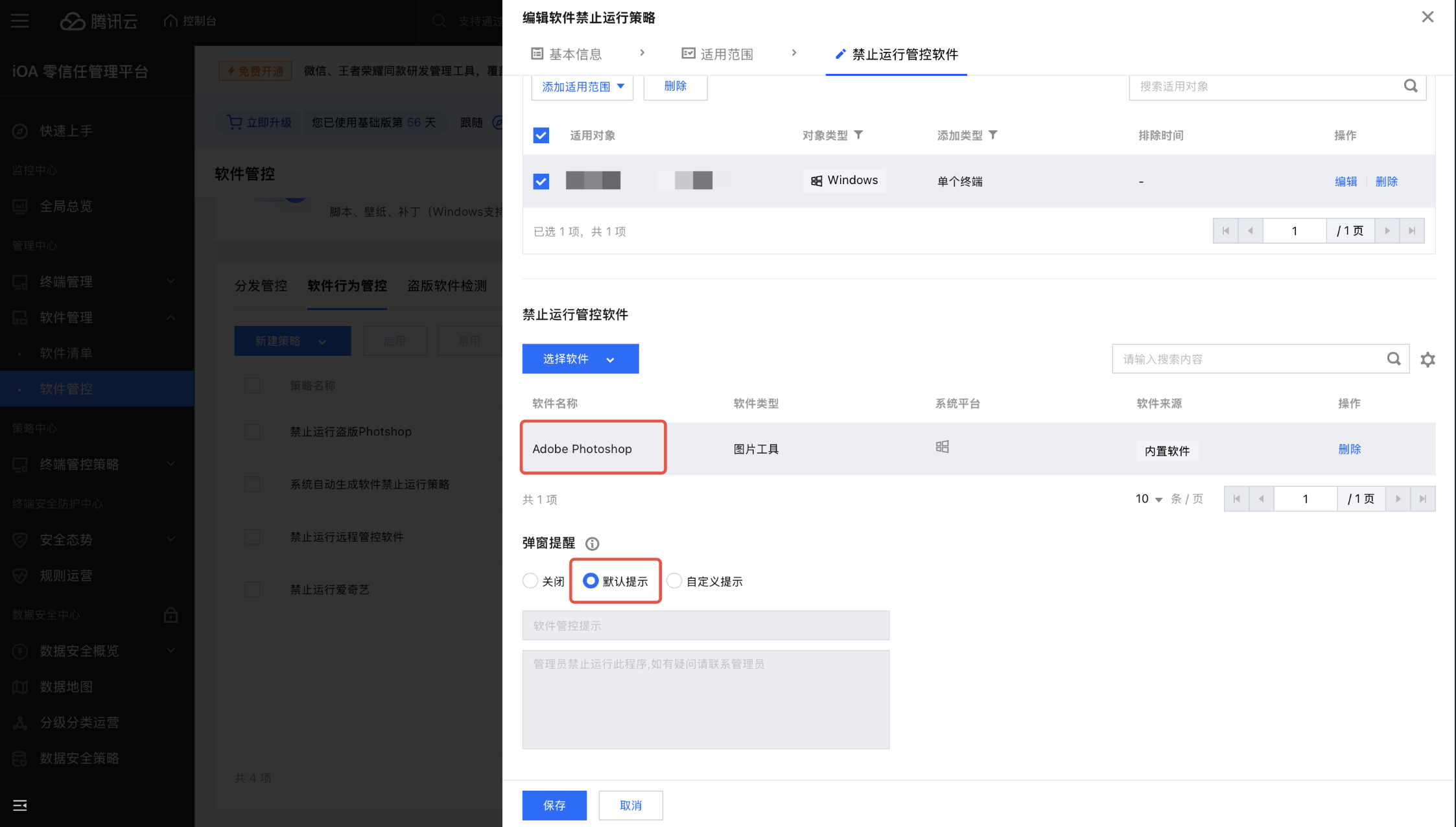
Task: Click the filter icon next to 添加类型
Action: [992, 135]
